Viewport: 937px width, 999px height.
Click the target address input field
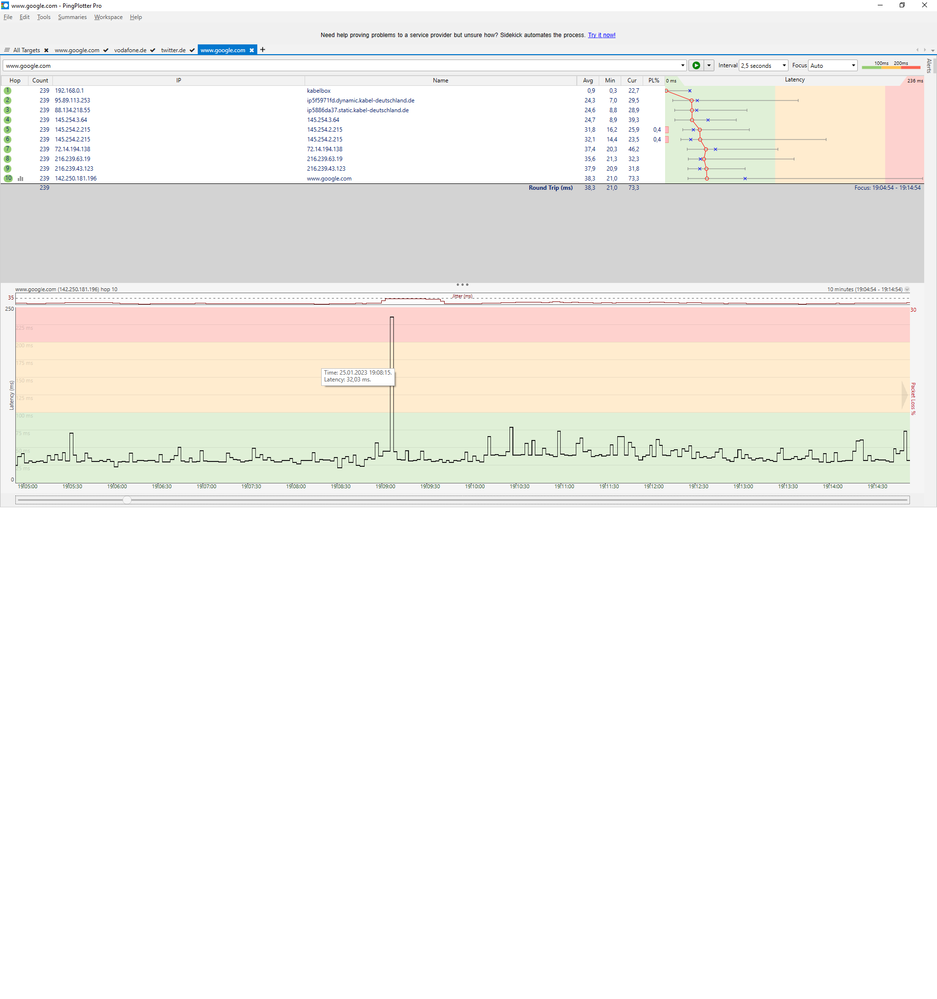[341, 66]
